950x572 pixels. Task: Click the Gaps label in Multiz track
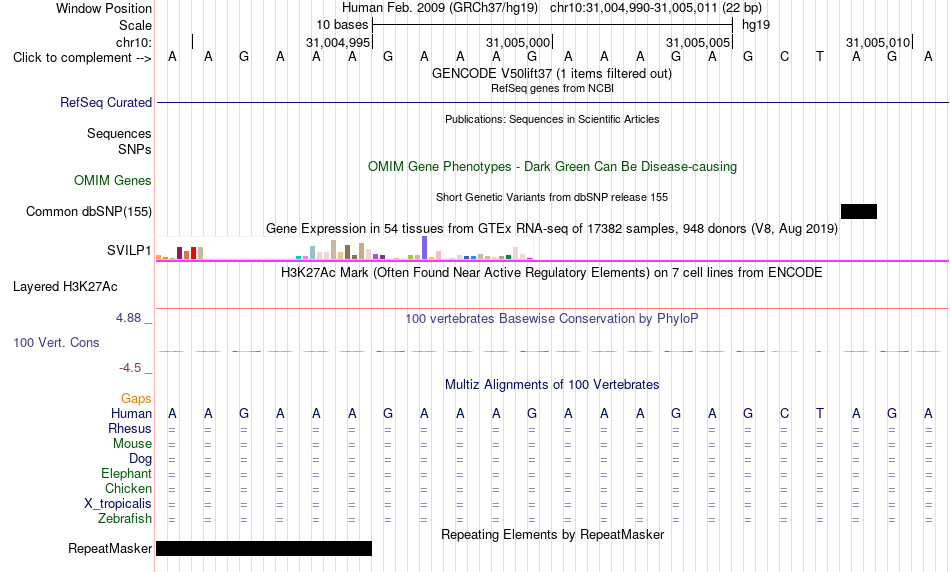pos(136,398)
